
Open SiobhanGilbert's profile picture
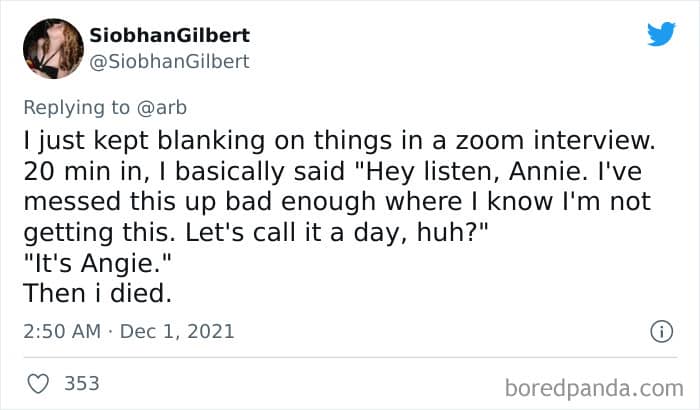point(51,47)
